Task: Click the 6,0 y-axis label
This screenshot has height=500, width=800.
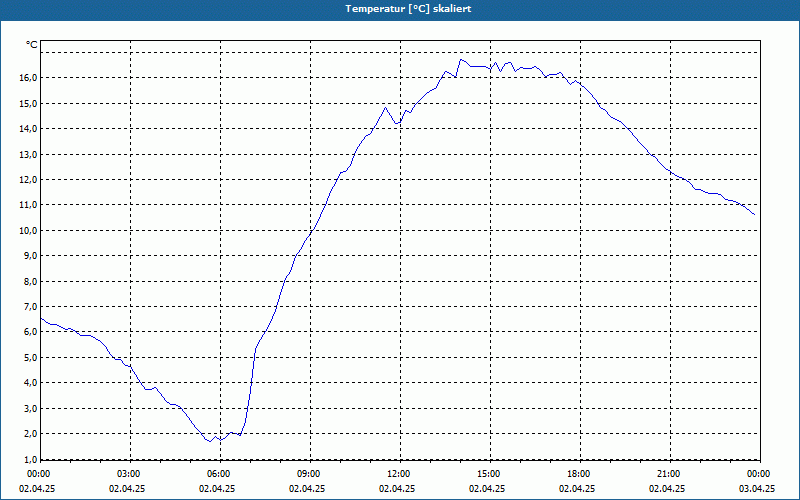Action: (30, 332)
